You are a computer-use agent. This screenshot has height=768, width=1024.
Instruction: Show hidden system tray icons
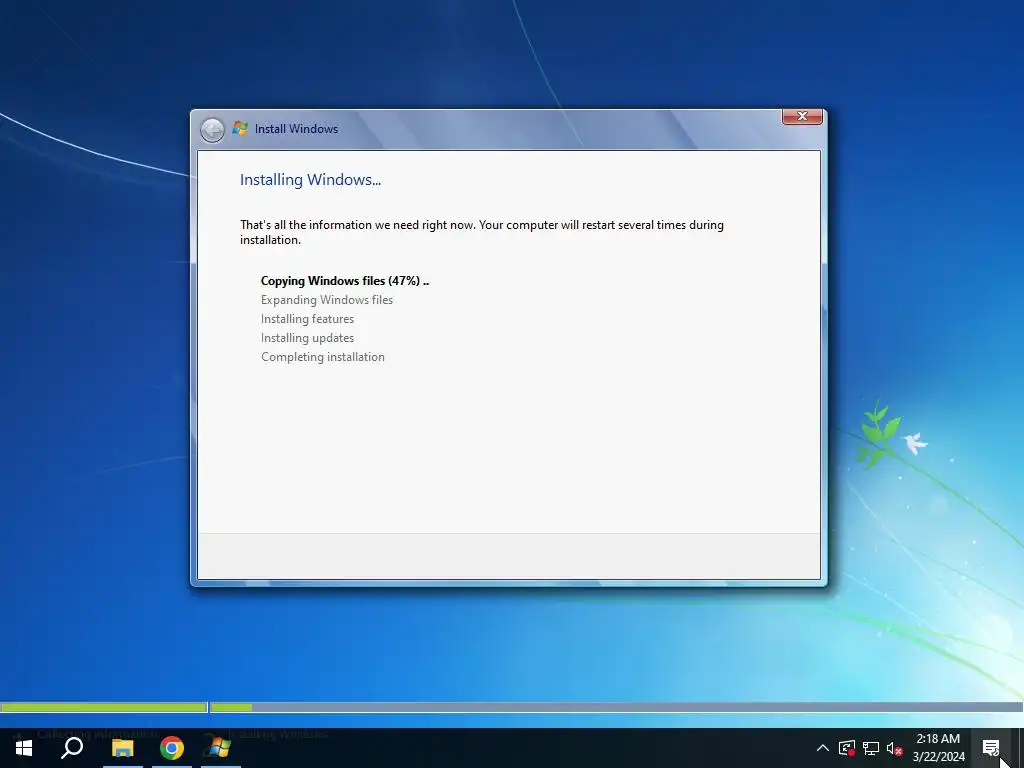point(823,748)
